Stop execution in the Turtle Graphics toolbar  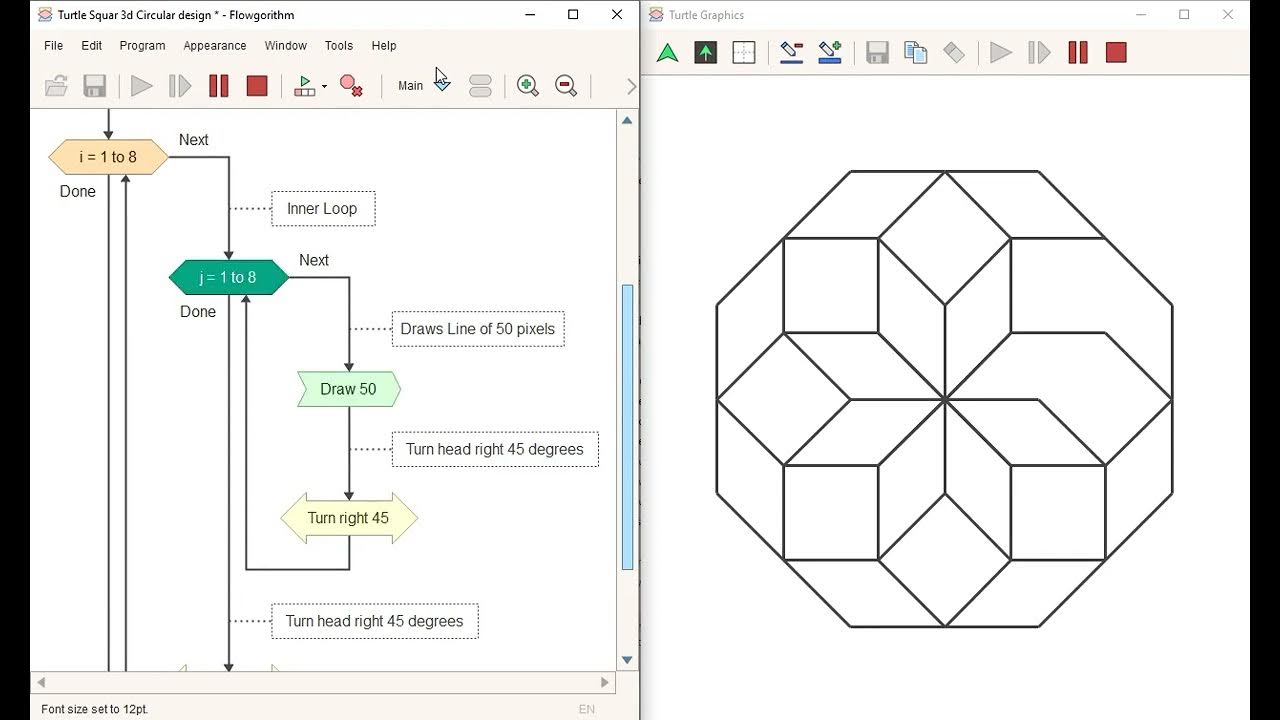pyautogui.click(x=1117, y=53)
